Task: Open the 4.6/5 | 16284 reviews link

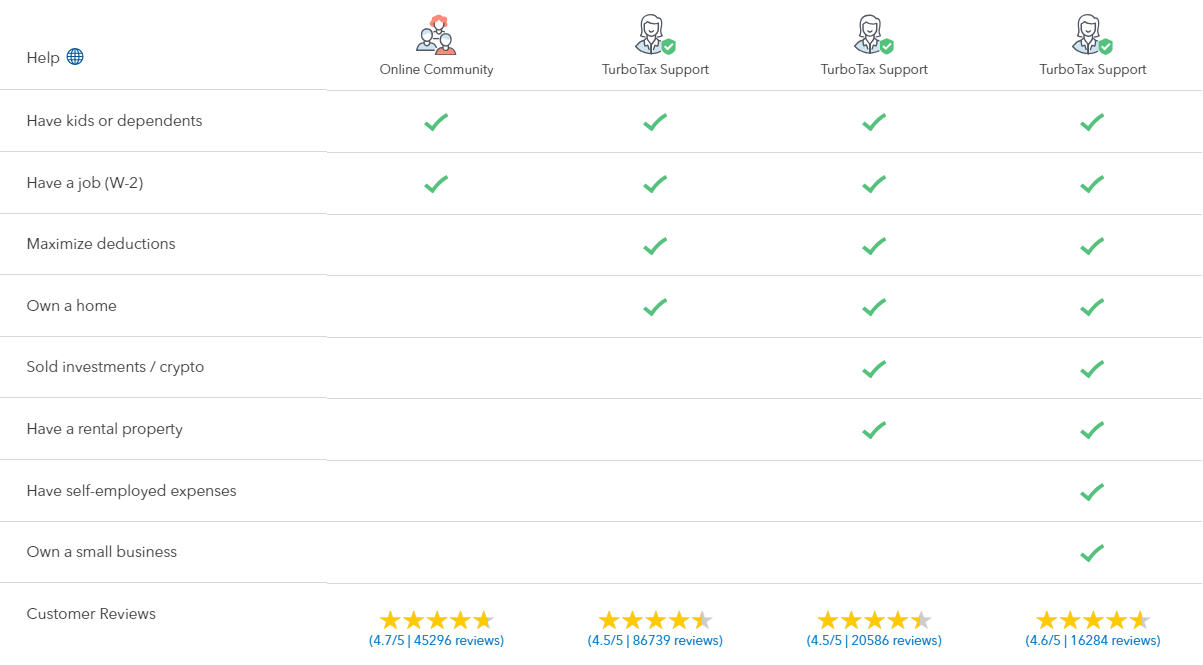Action: 1092,641
